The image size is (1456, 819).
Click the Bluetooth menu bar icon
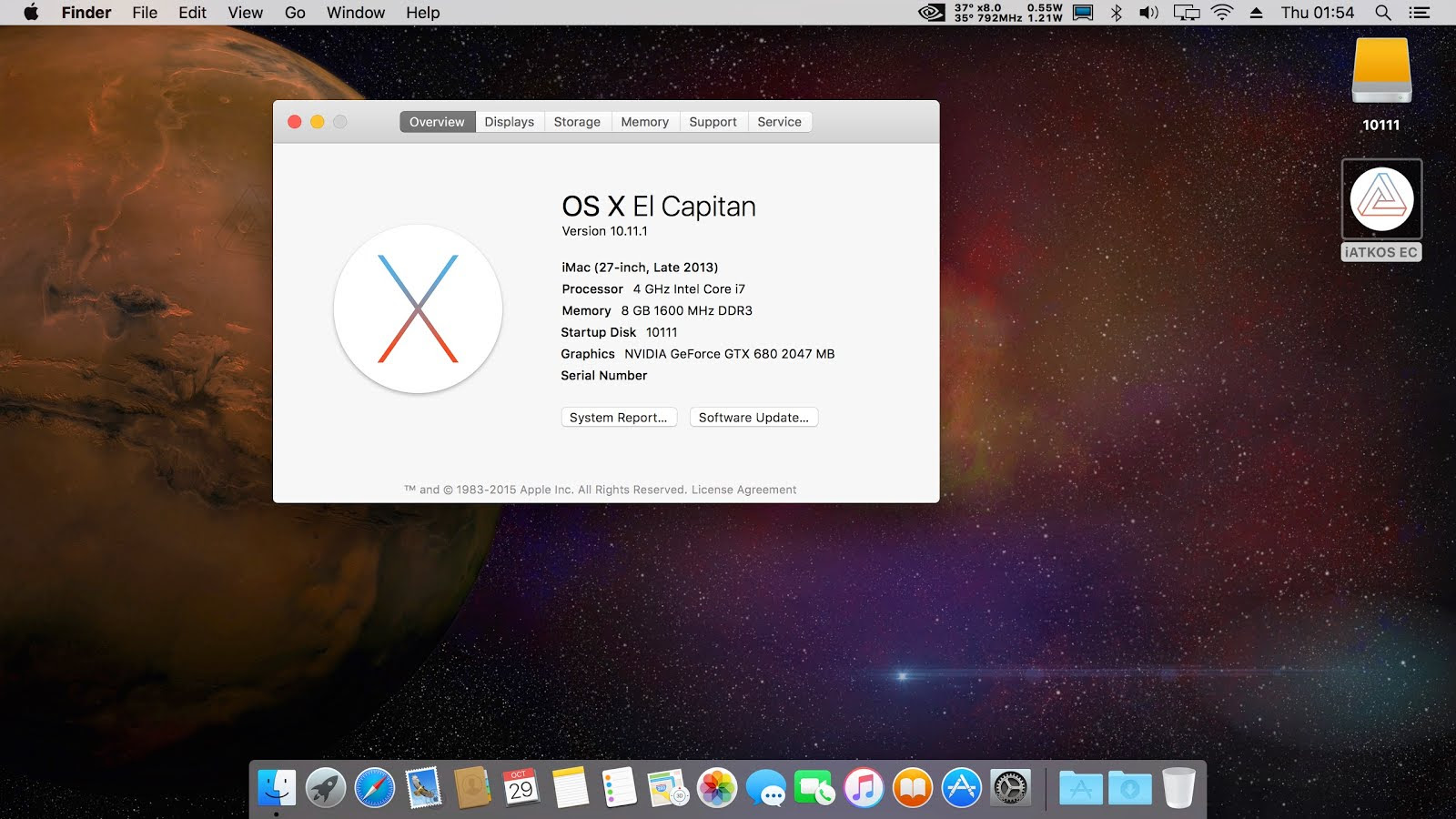[1117, 13]
